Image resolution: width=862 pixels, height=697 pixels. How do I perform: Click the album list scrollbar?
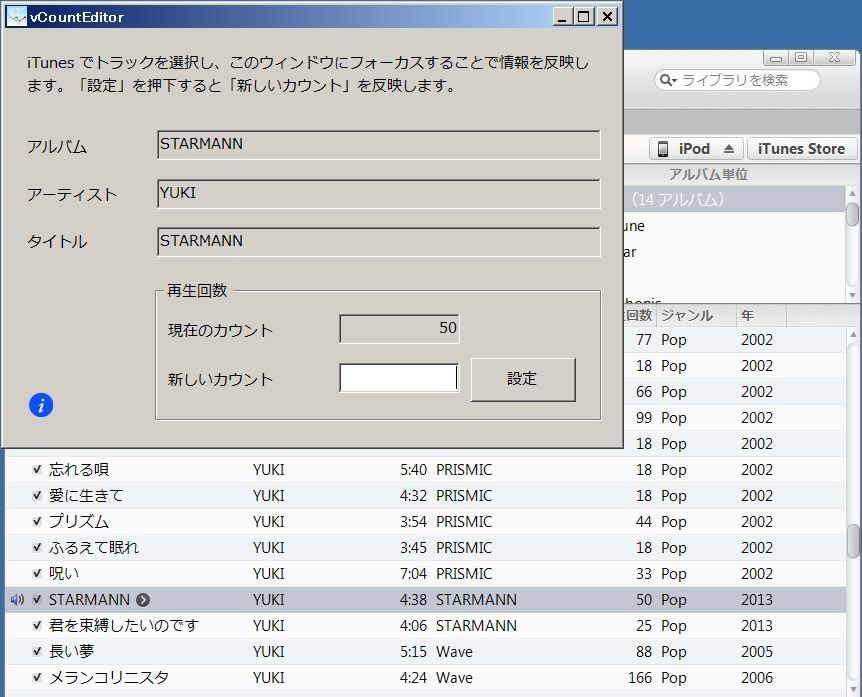[x=853, y=213]
